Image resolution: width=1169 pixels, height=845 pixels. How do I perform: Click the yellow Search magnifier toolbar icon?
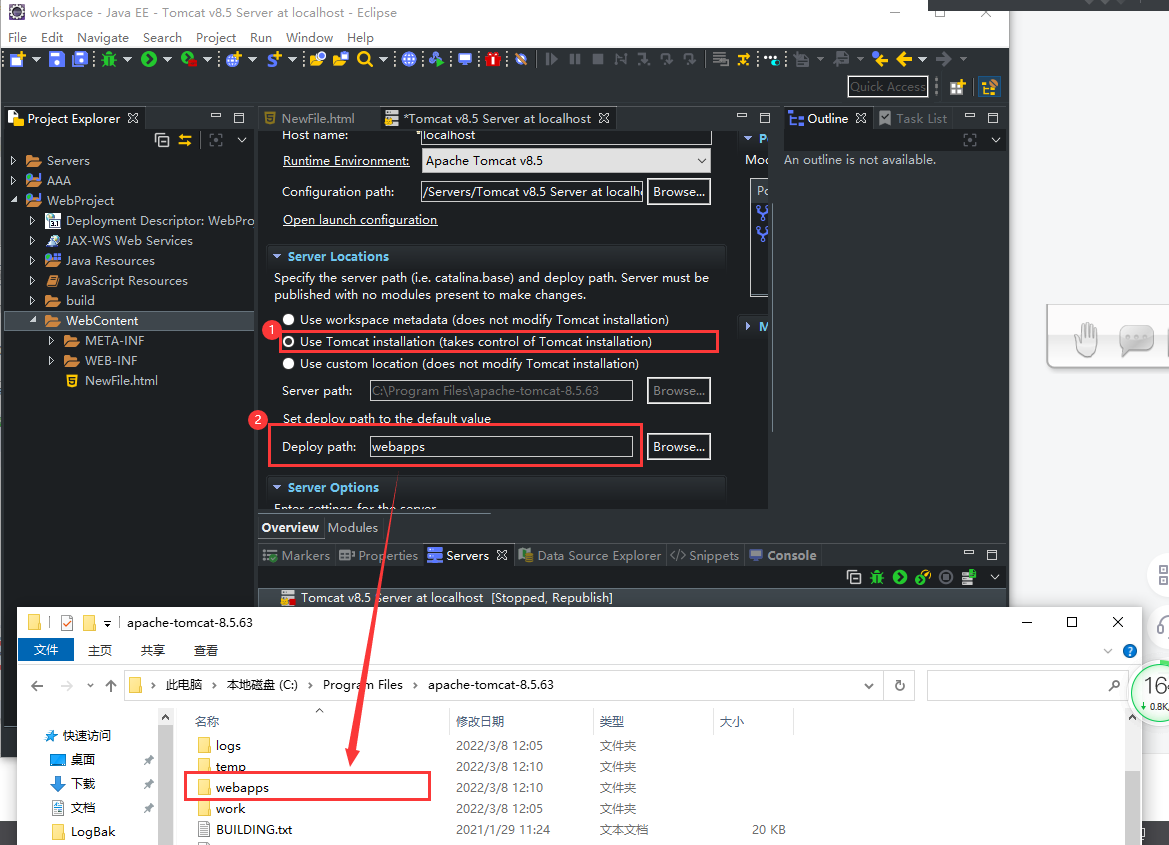[365, 59]
